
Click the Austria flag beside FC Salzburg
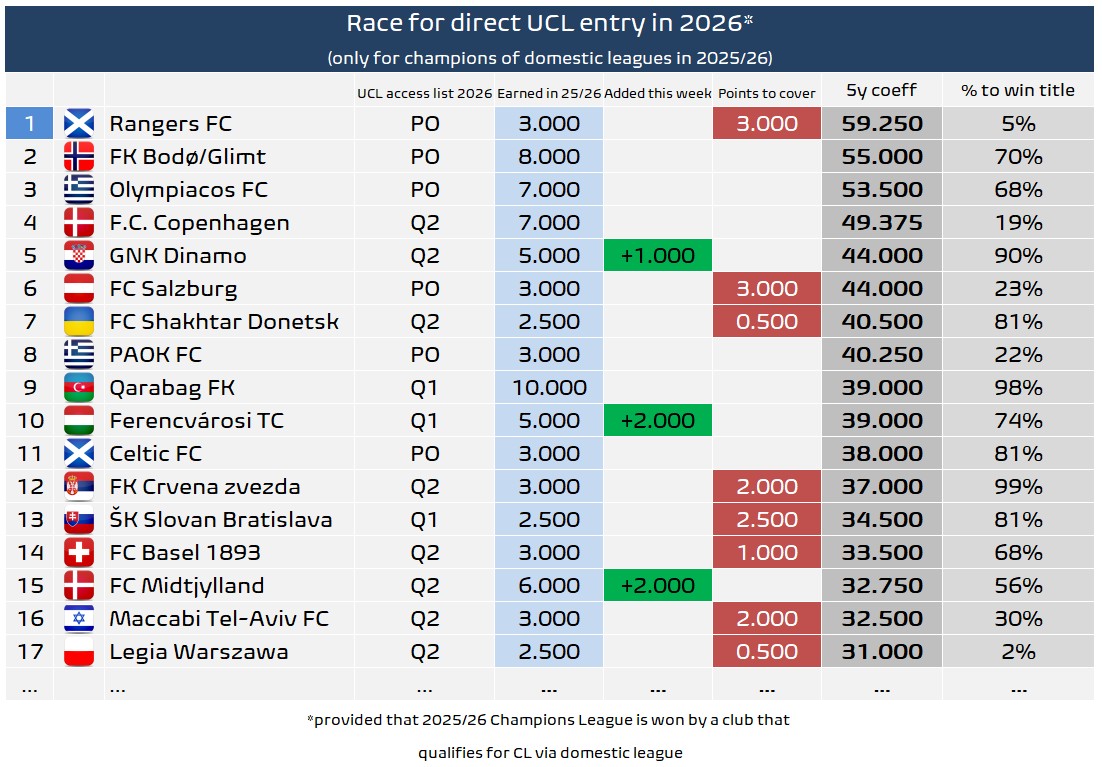coord(79,289)
